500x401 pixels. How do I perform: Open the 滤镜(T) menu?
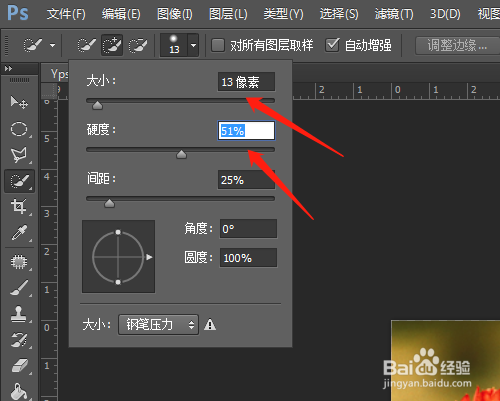[394, 14]
